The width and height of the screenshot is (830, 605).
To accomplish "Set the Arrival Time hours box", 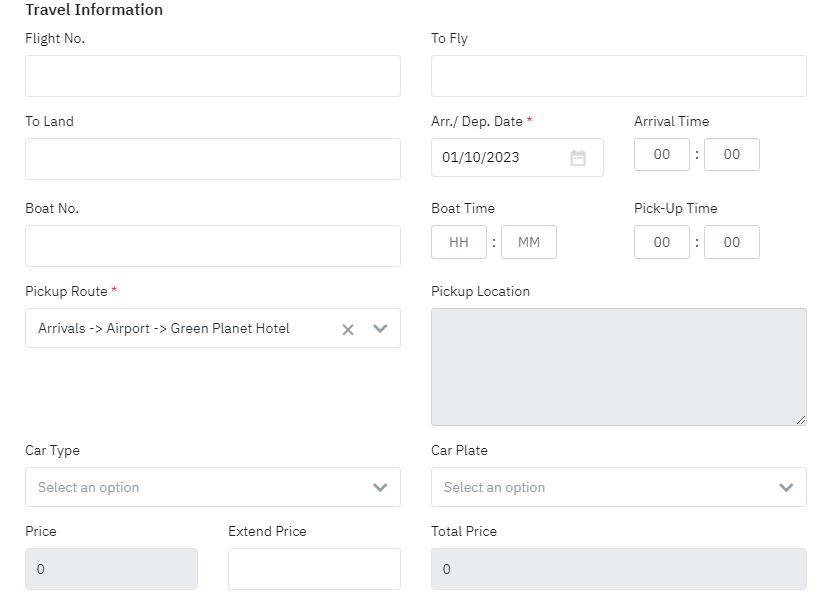I will click(x=662, y=155).
